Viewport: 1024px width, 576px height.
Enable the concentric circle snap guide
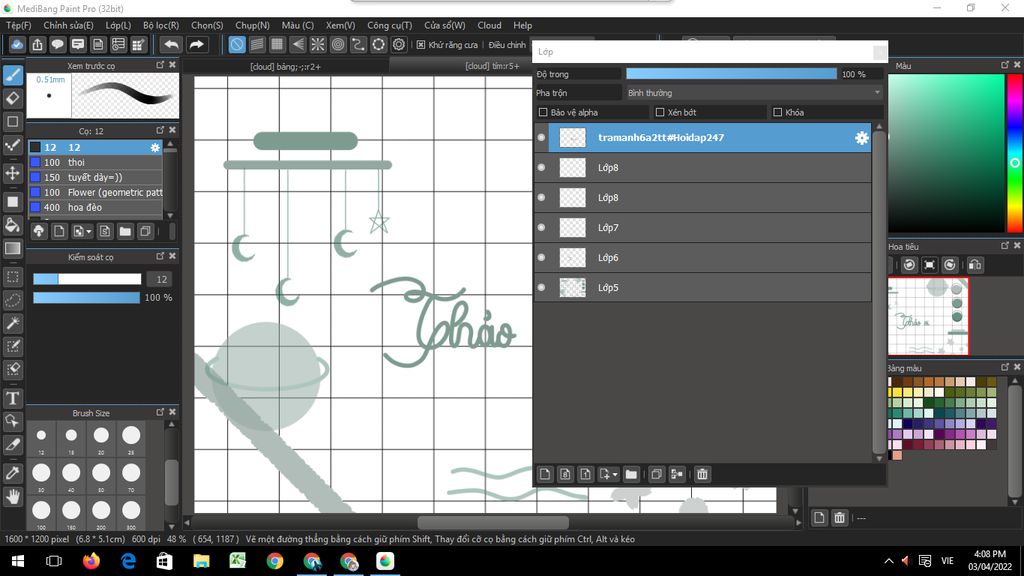coord(338,44)
